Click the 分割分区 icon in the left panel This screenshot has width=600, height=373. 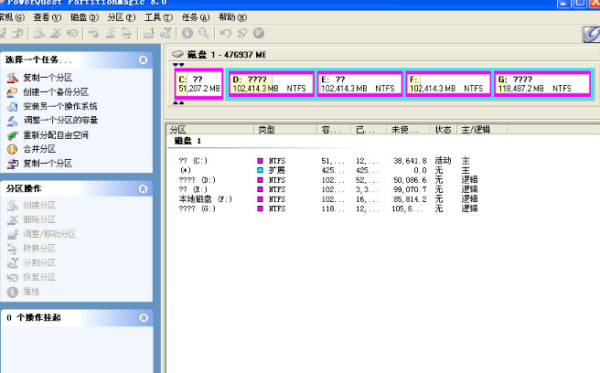12,263
